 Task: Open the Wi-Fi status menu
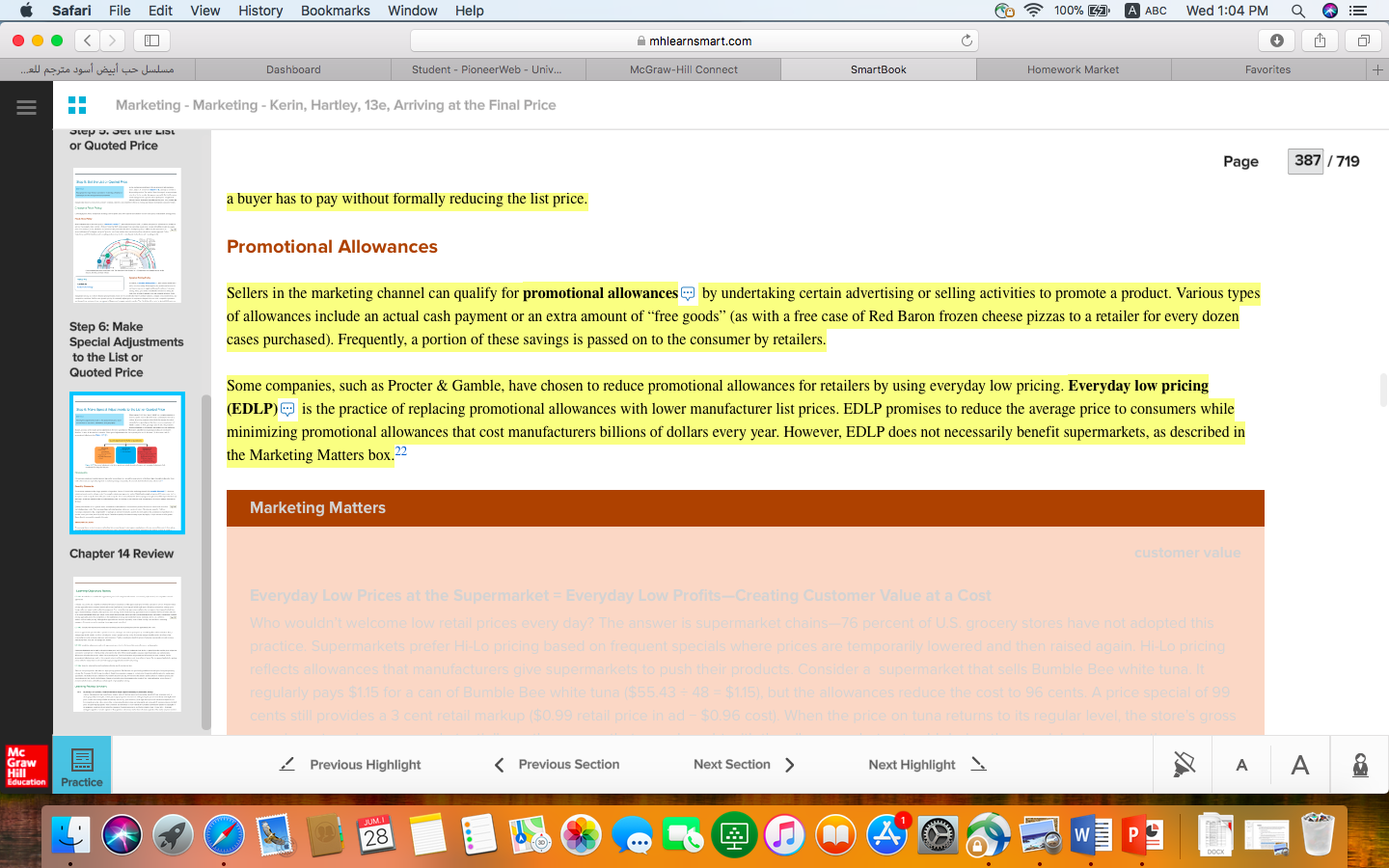pos(1033,11)
